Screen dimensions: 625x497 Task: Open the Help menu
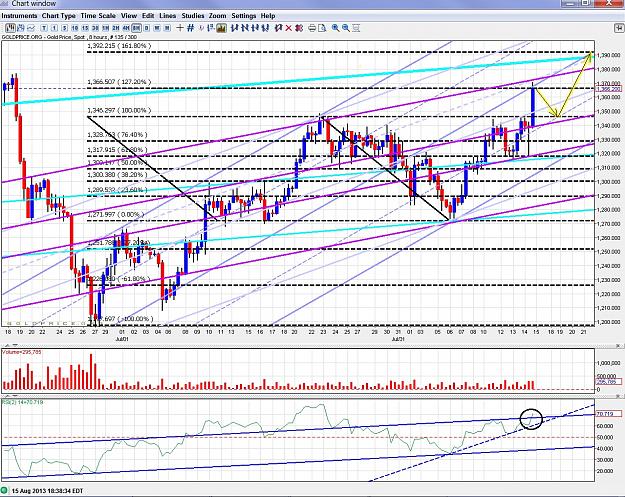point(268,16)
